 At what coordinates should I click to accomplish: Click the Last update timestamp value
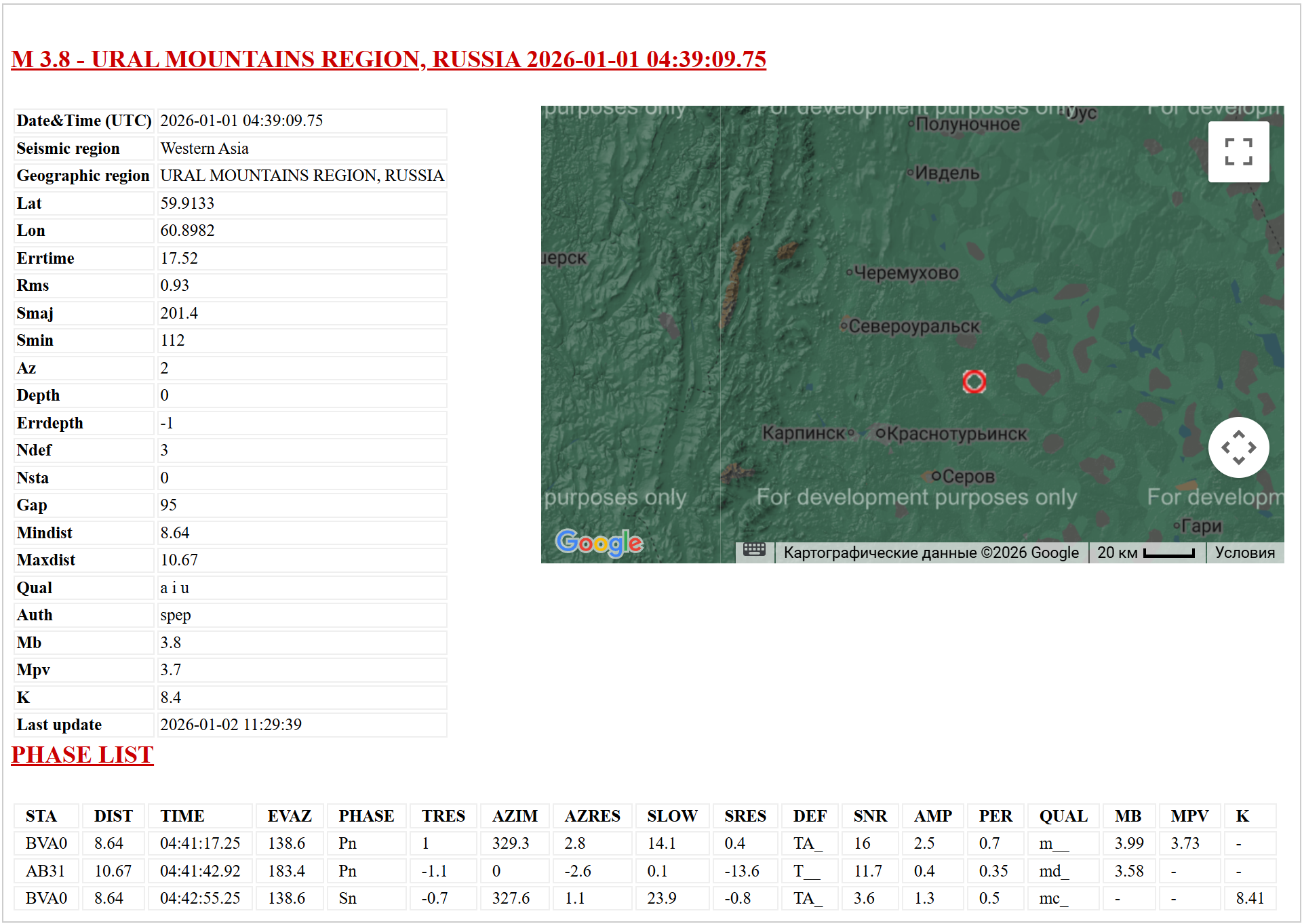(x=231, y=725)
